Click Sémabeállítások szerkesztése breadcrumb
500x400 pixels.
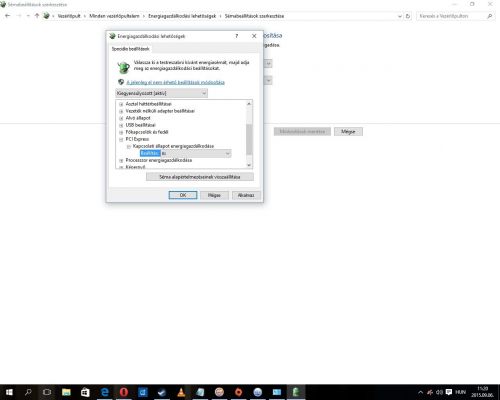(254, 16)
